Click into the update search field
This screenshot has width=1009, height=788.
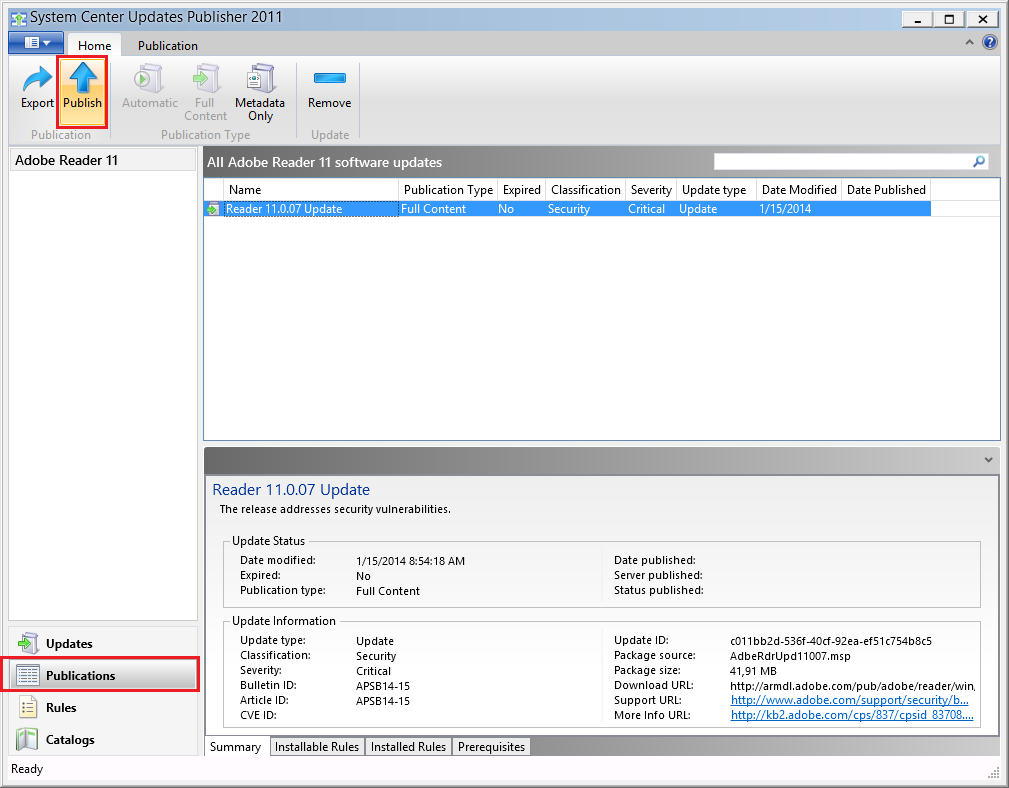click(843, 161)
